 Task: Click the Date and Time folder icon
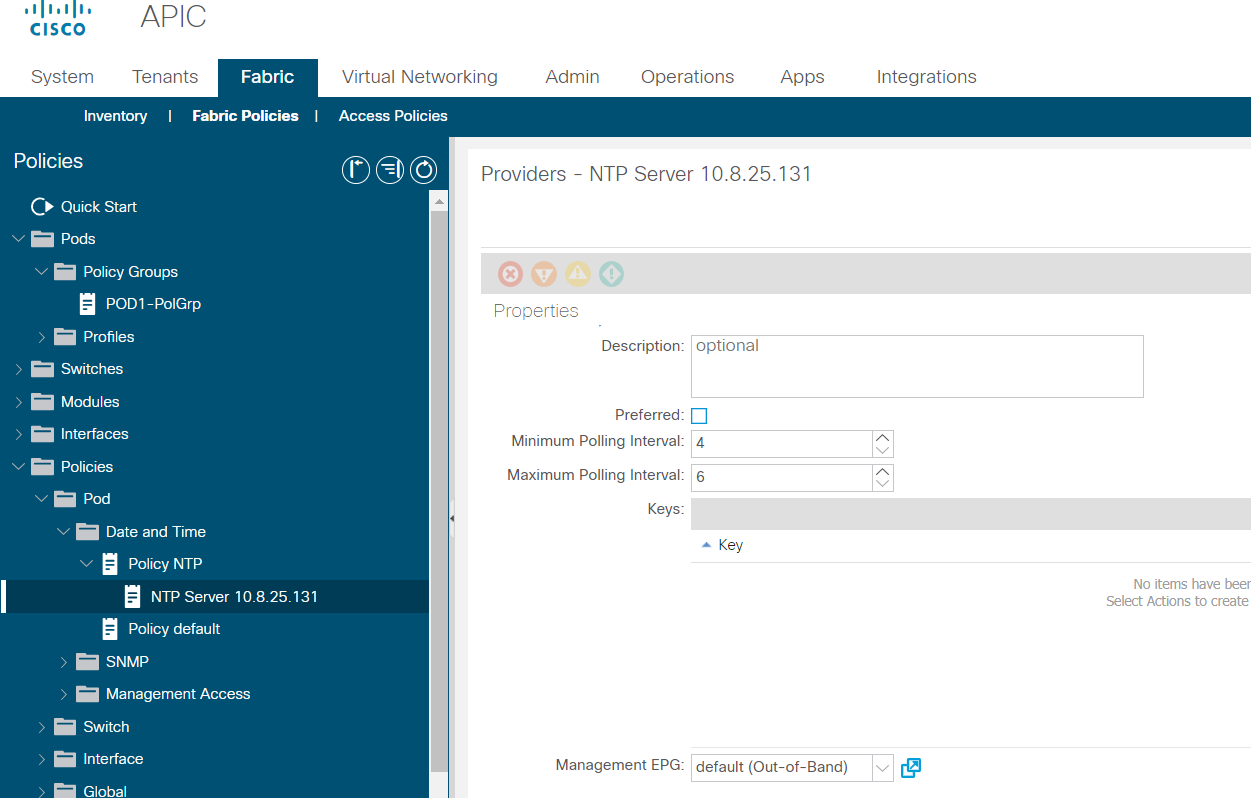[88, 532]
